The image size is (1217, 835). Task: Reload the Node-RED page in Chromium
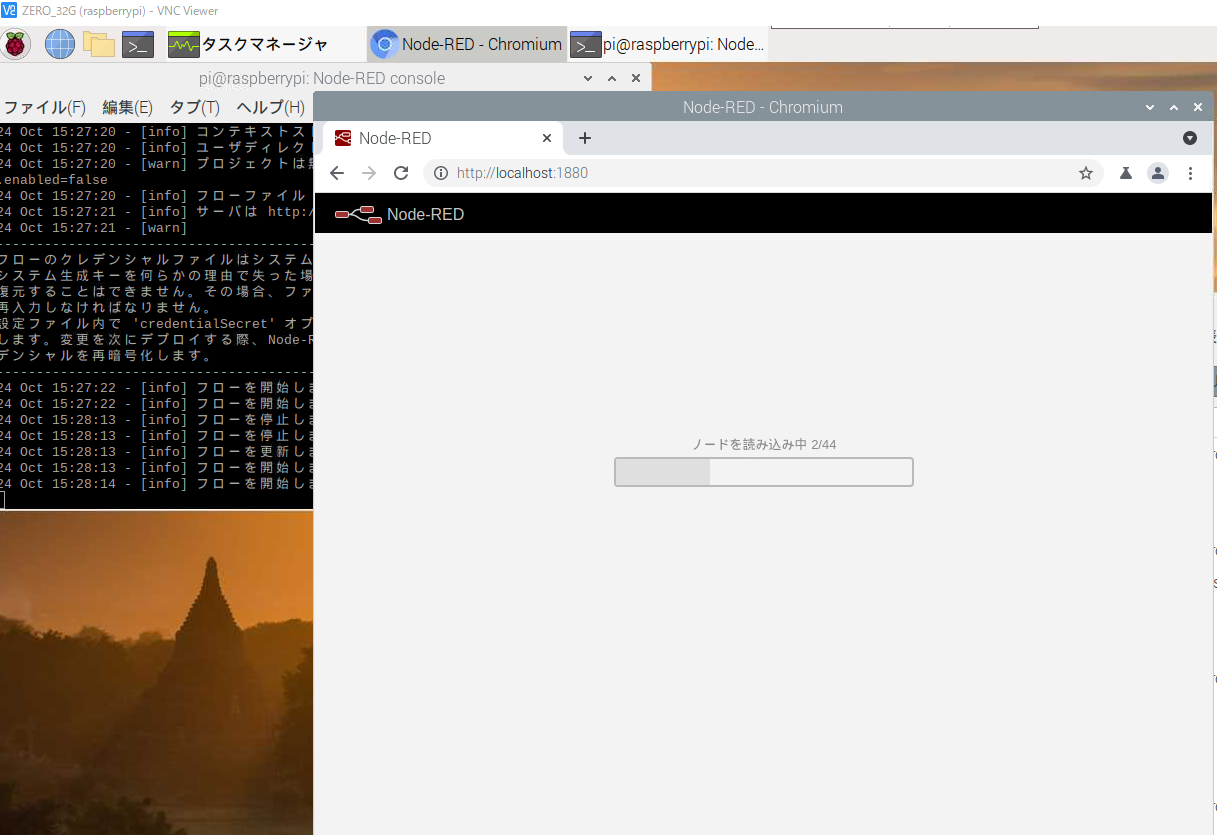[401, 172]
